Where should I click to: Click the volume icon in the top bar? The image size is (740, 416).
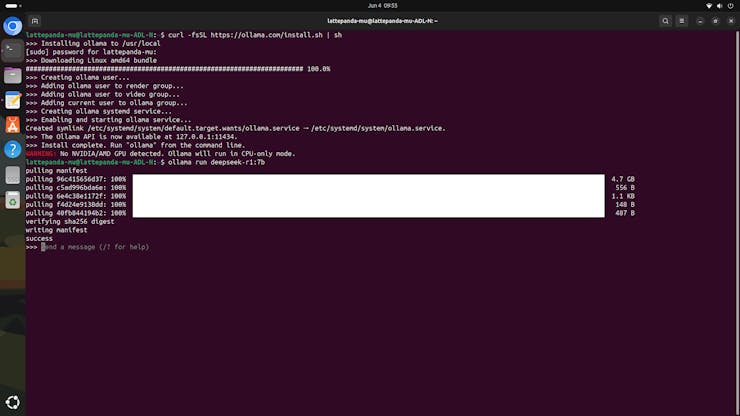720,6
